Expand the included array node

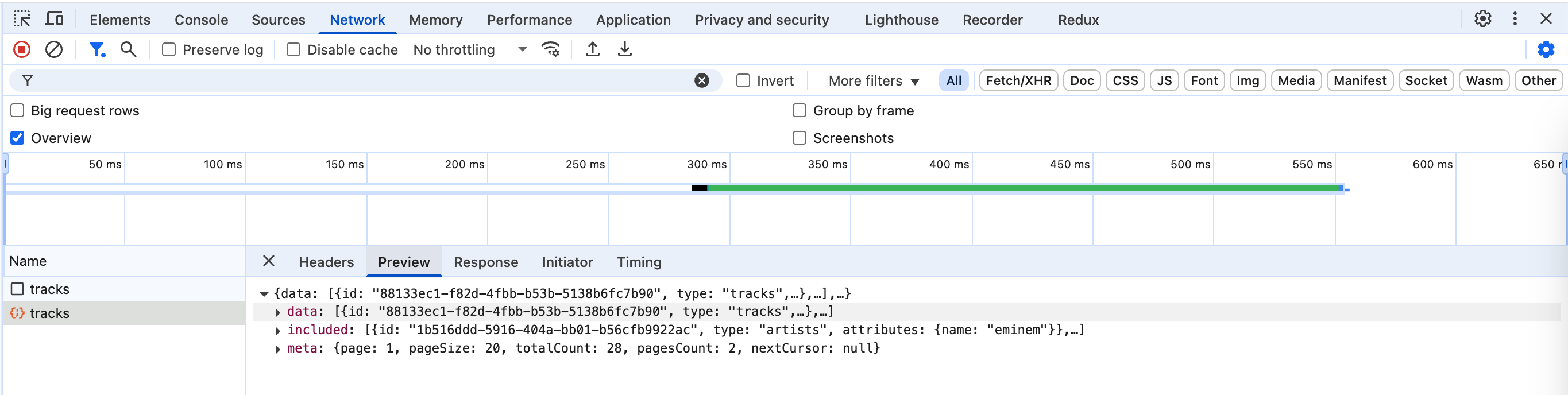(x=277, y=331)
